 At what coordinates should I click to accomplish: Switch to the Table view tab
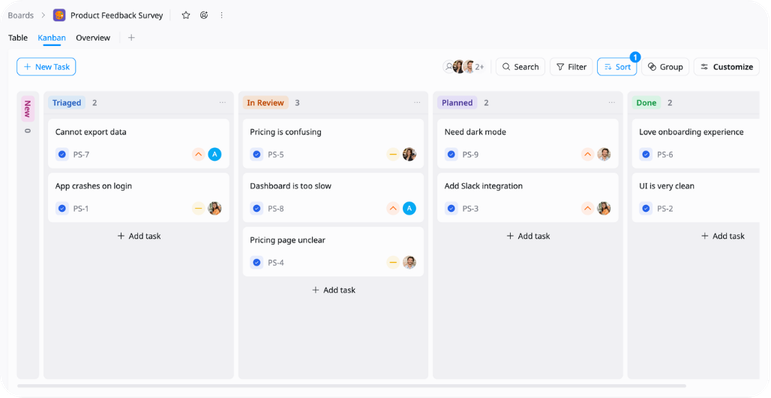click(x=18, y=38)
